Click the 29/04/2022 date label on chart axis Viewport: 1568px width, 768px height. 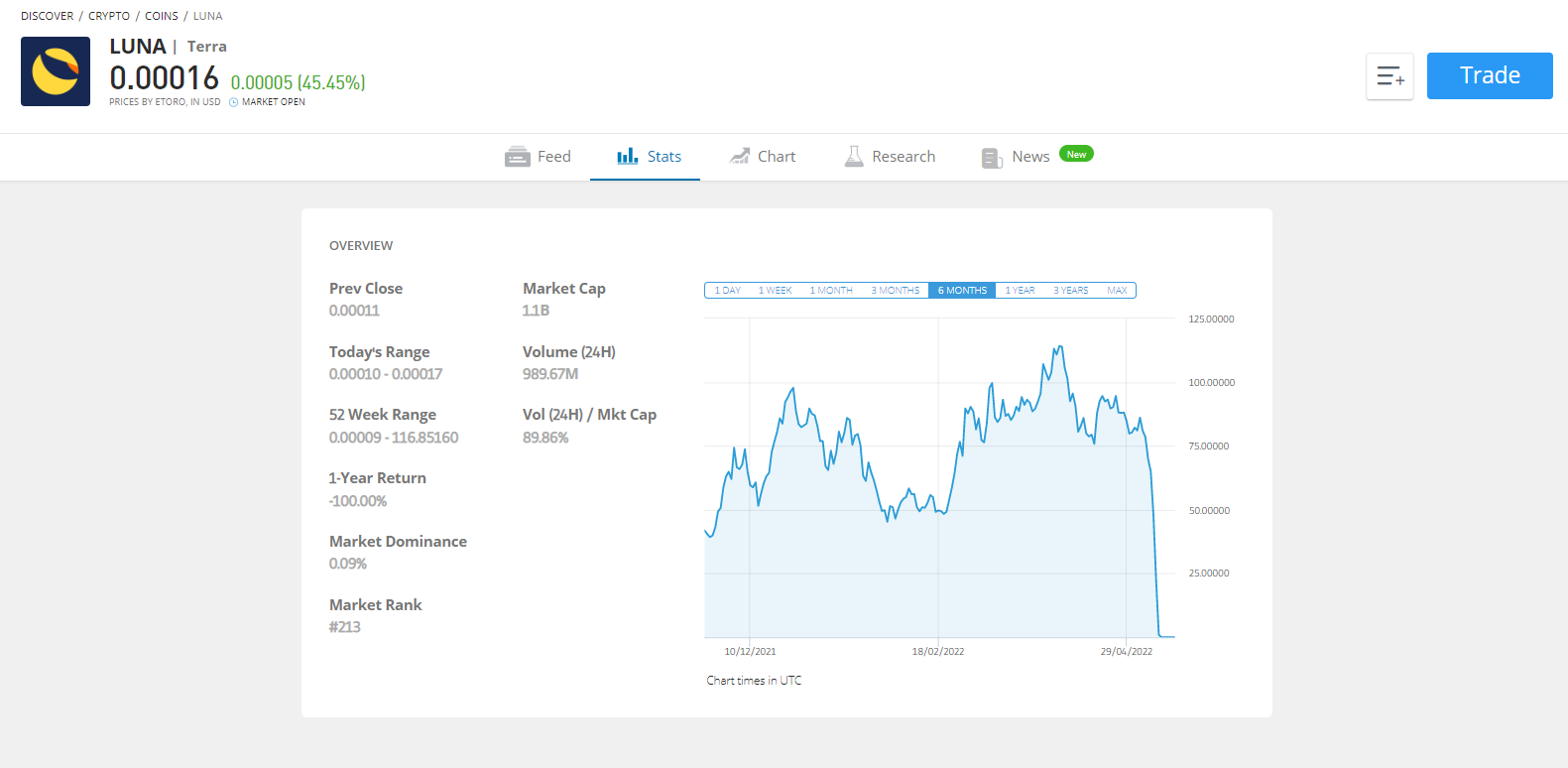1127,652
